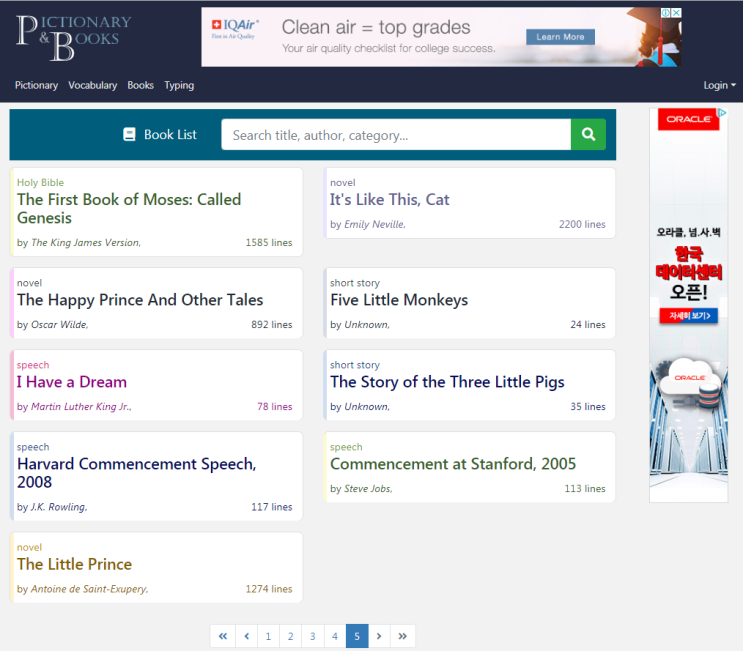Screen dimensions: 743x651
Task: Click 78 lines count
Action: click(274, 407)
